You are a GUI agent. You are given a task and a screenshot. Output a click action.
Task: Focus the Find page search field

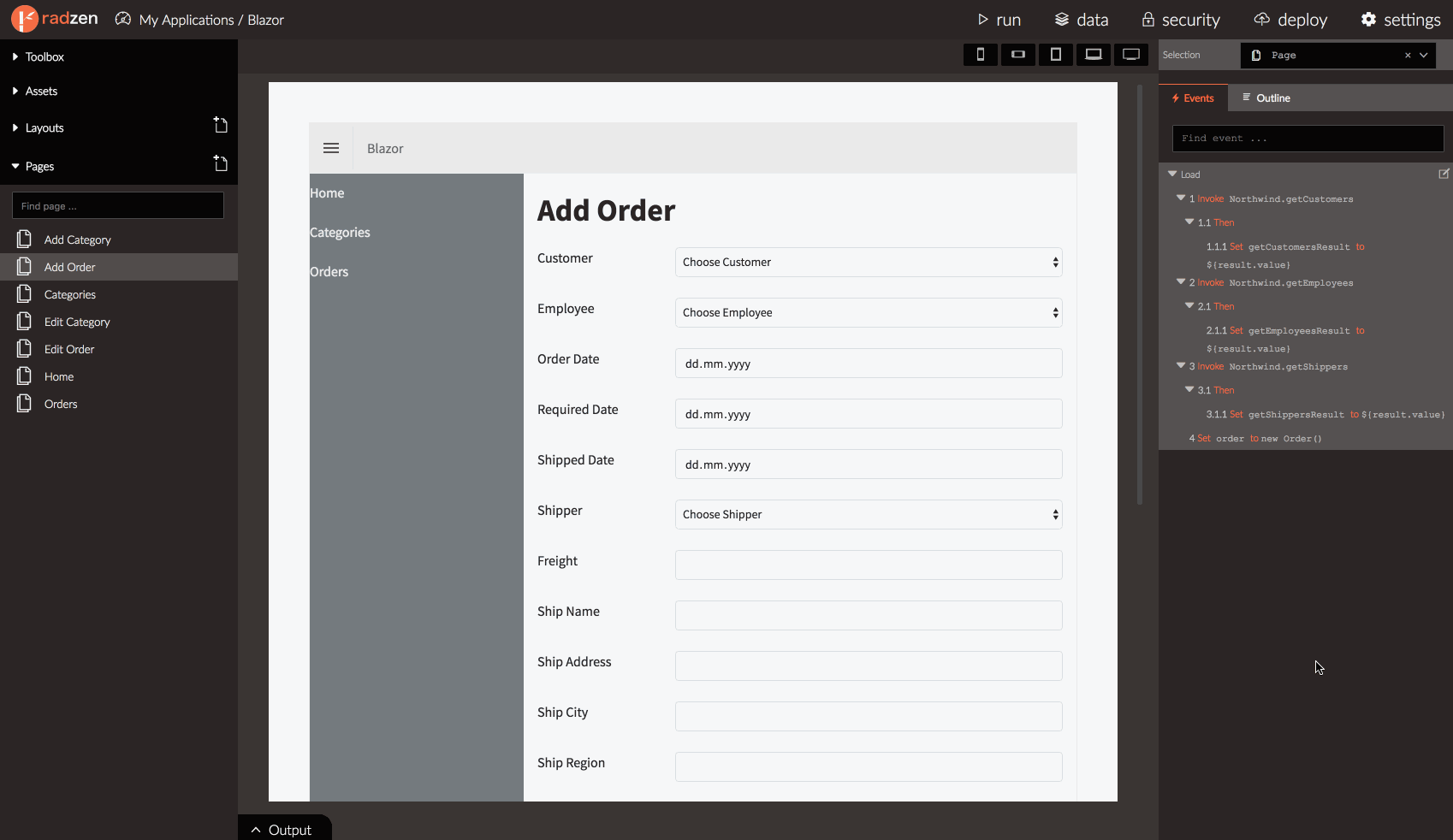118,205
